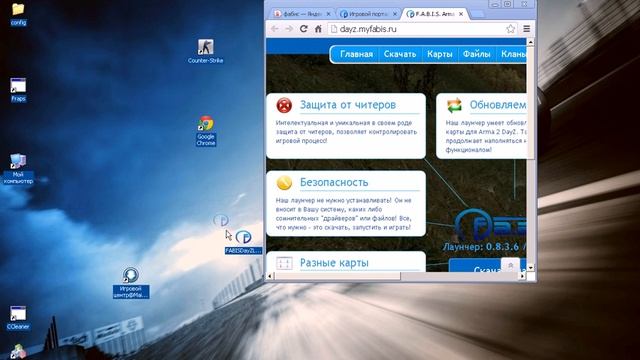Image resolution: width=640 pixels, height=360 pixels.
Task: Click the horizontal scrollbar left arrow
Action: click(269, 276)
